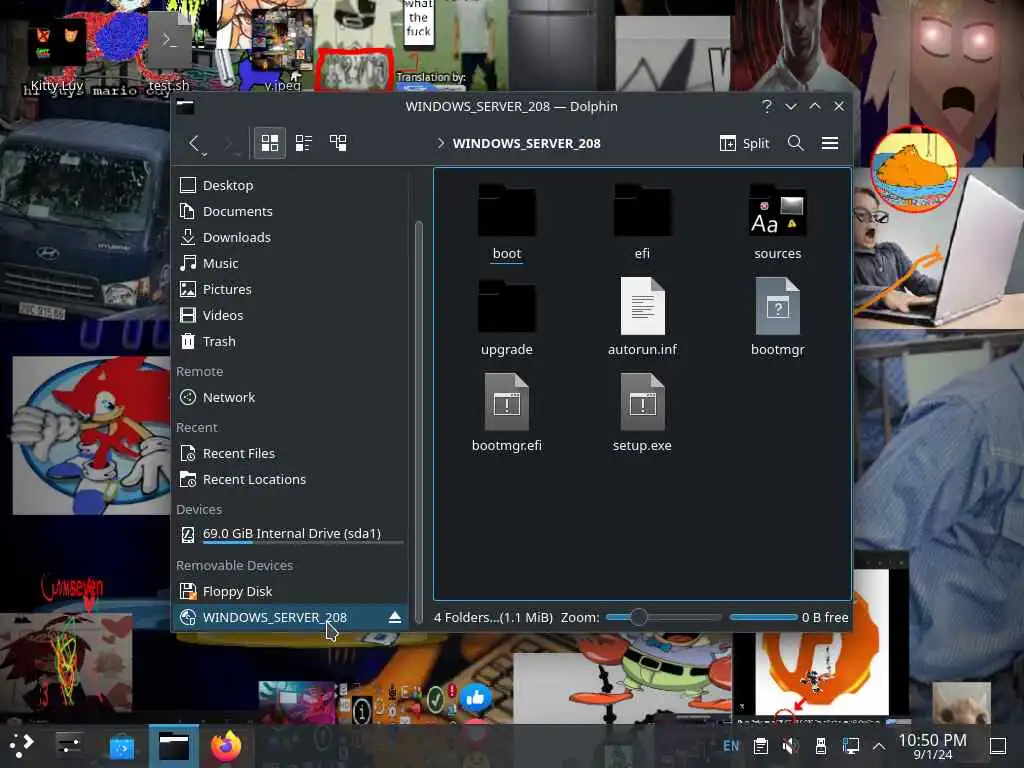This screenshot has width=1024, height=768.
Task: Eject the WINDOWS_SERVER_208 disc
Action: click(x=394, y=618)
